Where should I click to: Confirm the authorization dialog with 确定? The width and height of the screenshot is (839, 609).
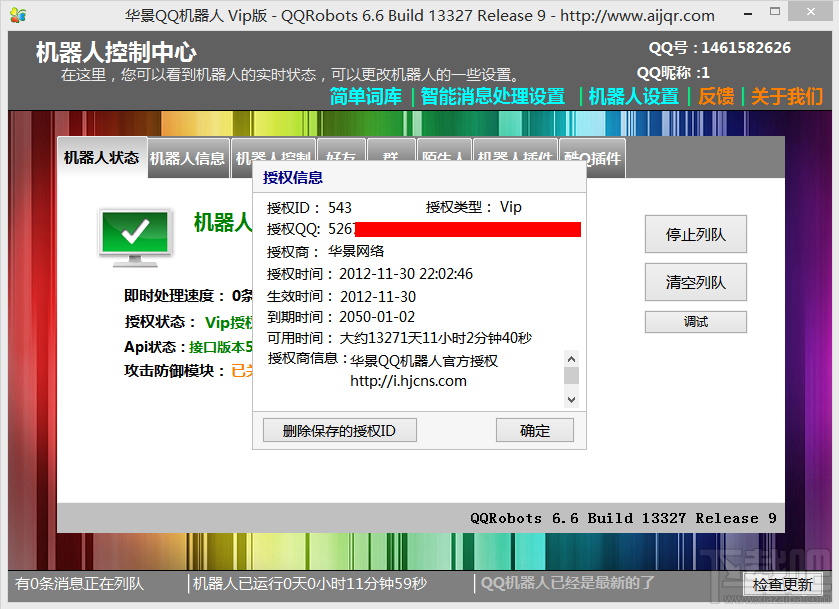(534, 429)
